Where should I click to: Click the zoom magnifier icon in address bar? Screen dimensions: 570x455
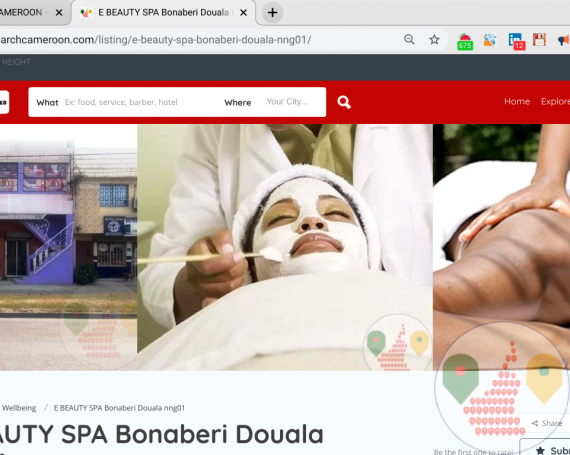pos(409,39)
